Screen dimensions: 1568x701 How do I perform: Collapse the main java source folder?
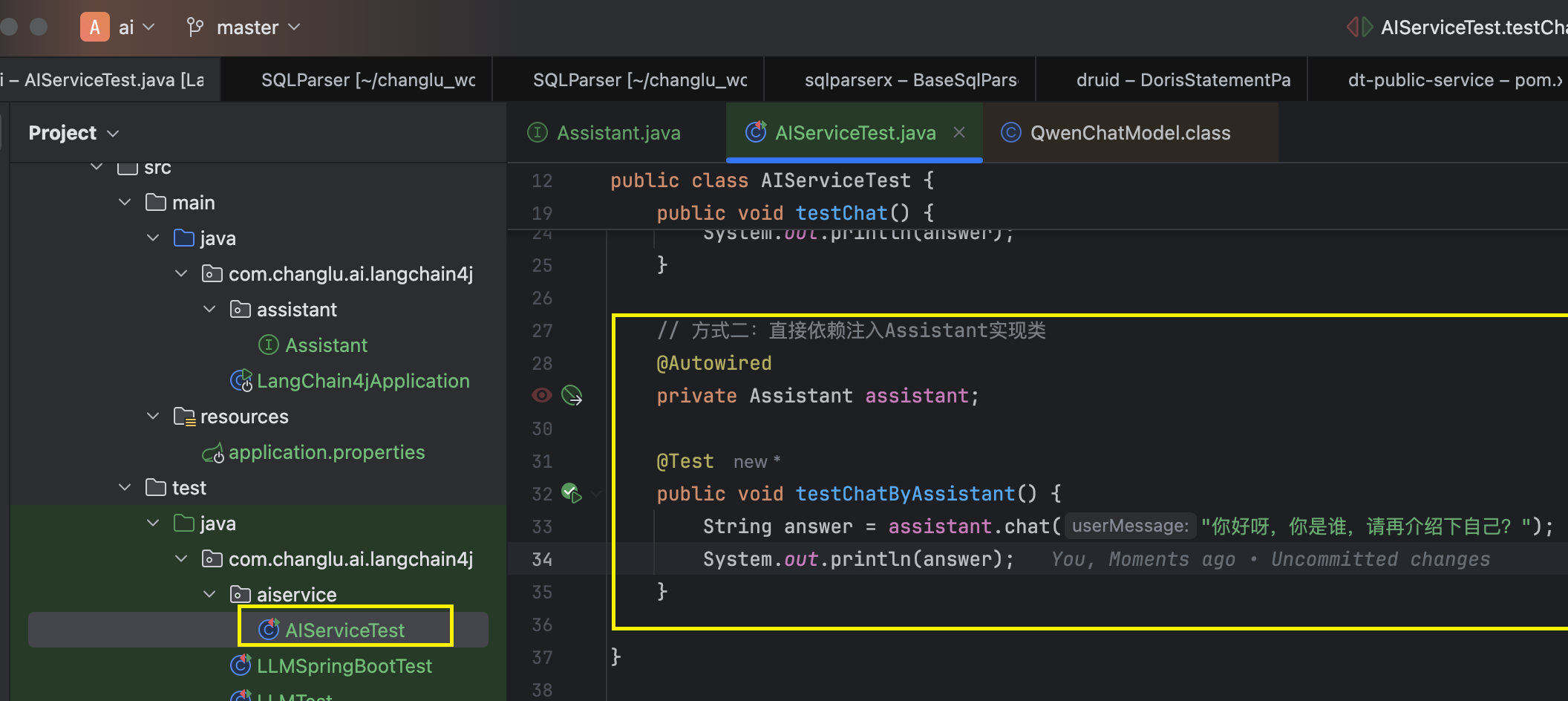[153, 238]
